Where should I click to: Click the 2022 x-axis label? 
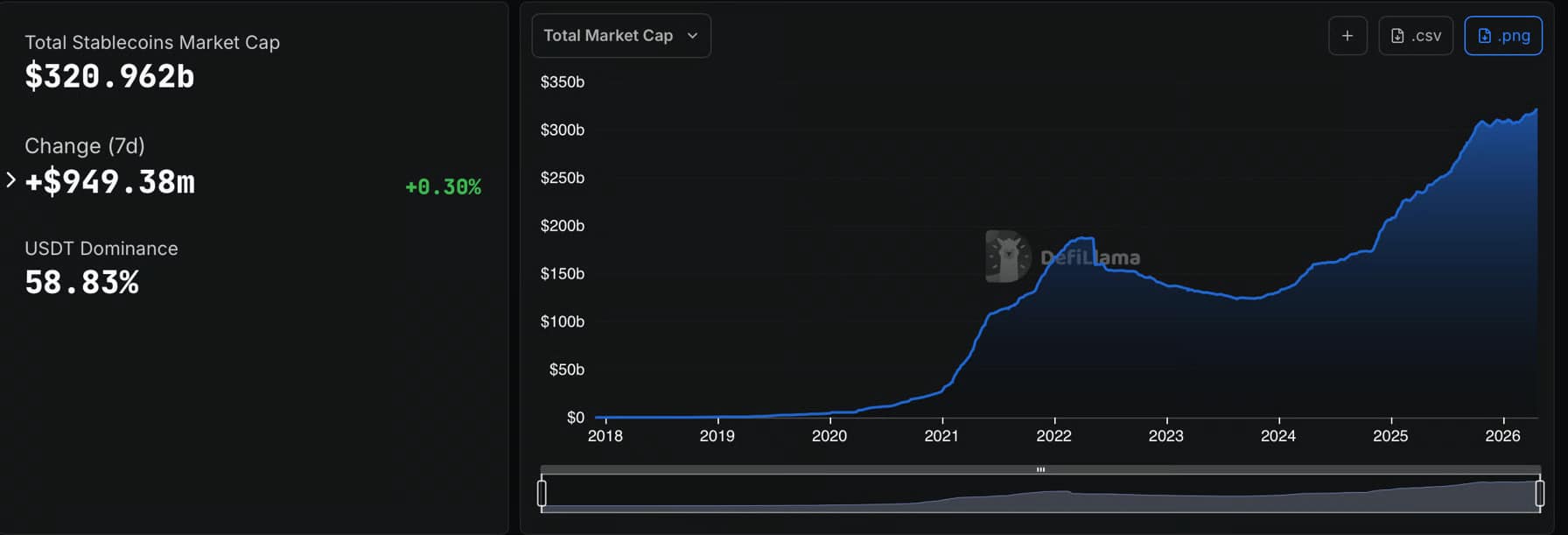coord(1053,436)
